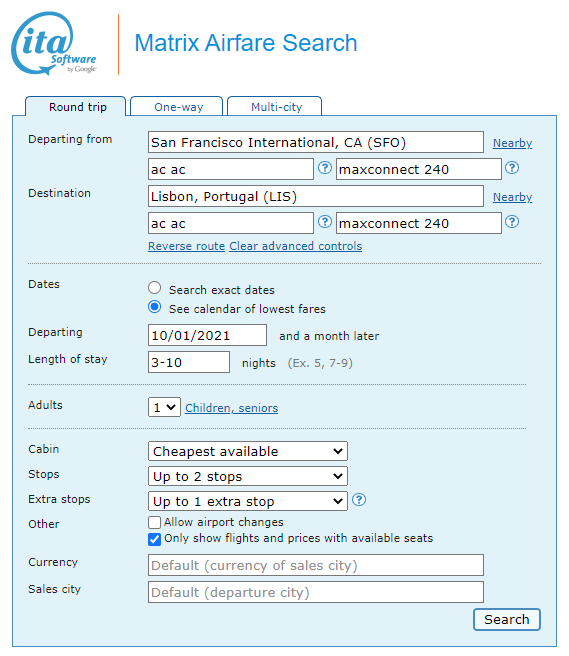Uncheck Only show flights with available seats
The height and width of the screenshot is (656, 569).
(x=154, y=539)
